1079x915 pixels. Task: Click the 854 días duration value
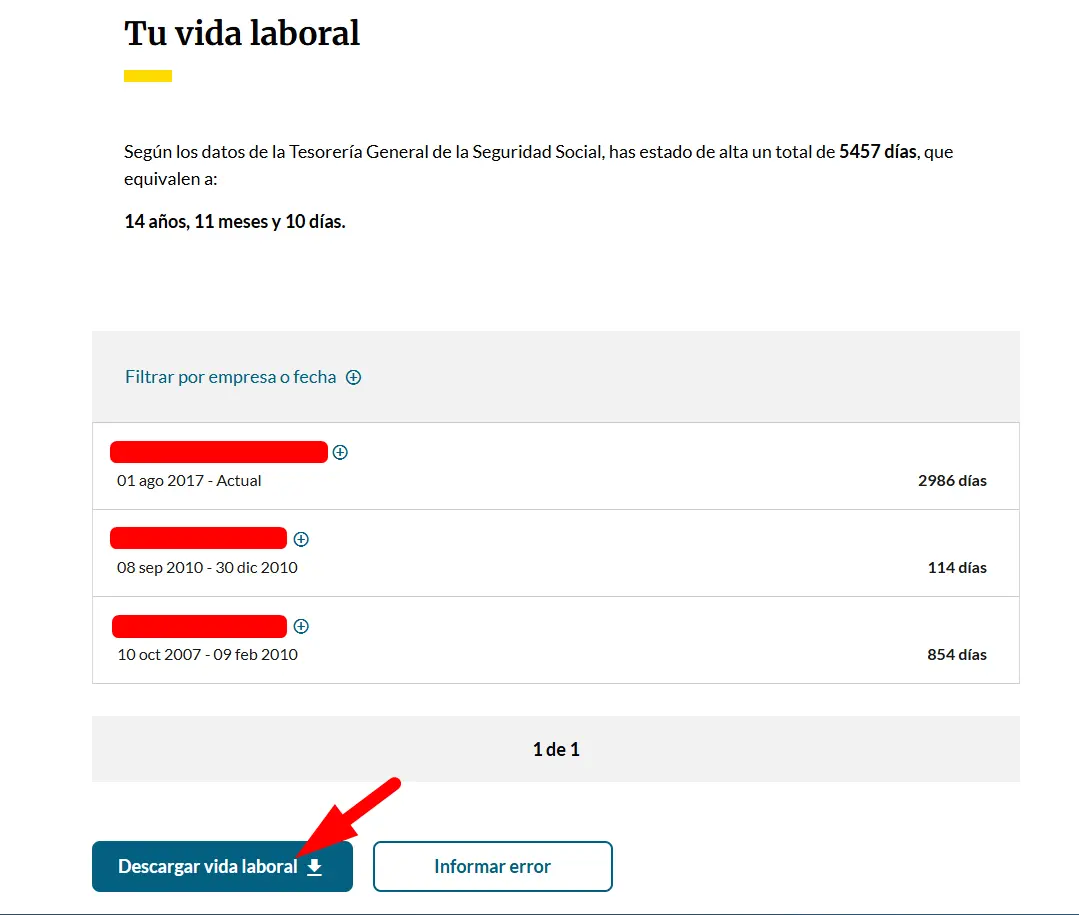tap(957, 654)
